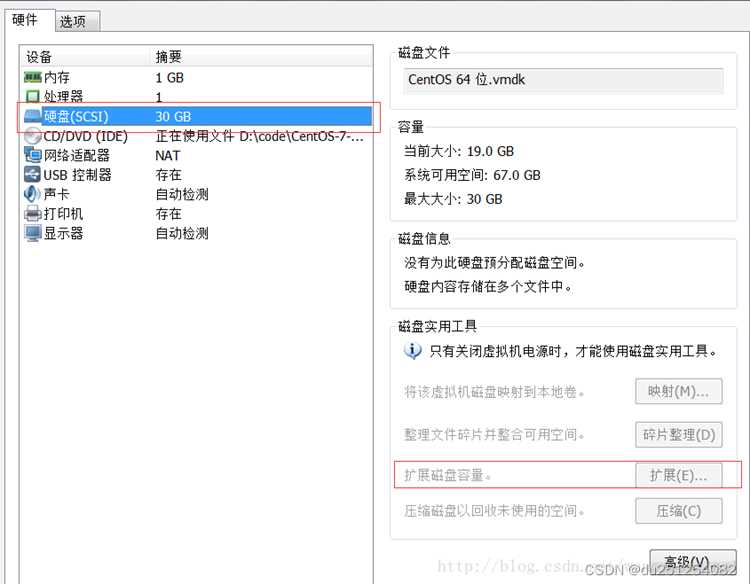The height and width of the screenshot is (584, 750).
Task: Click the 只有关闭虚拟机电源时 notice text
Action: tap(574, 351)
